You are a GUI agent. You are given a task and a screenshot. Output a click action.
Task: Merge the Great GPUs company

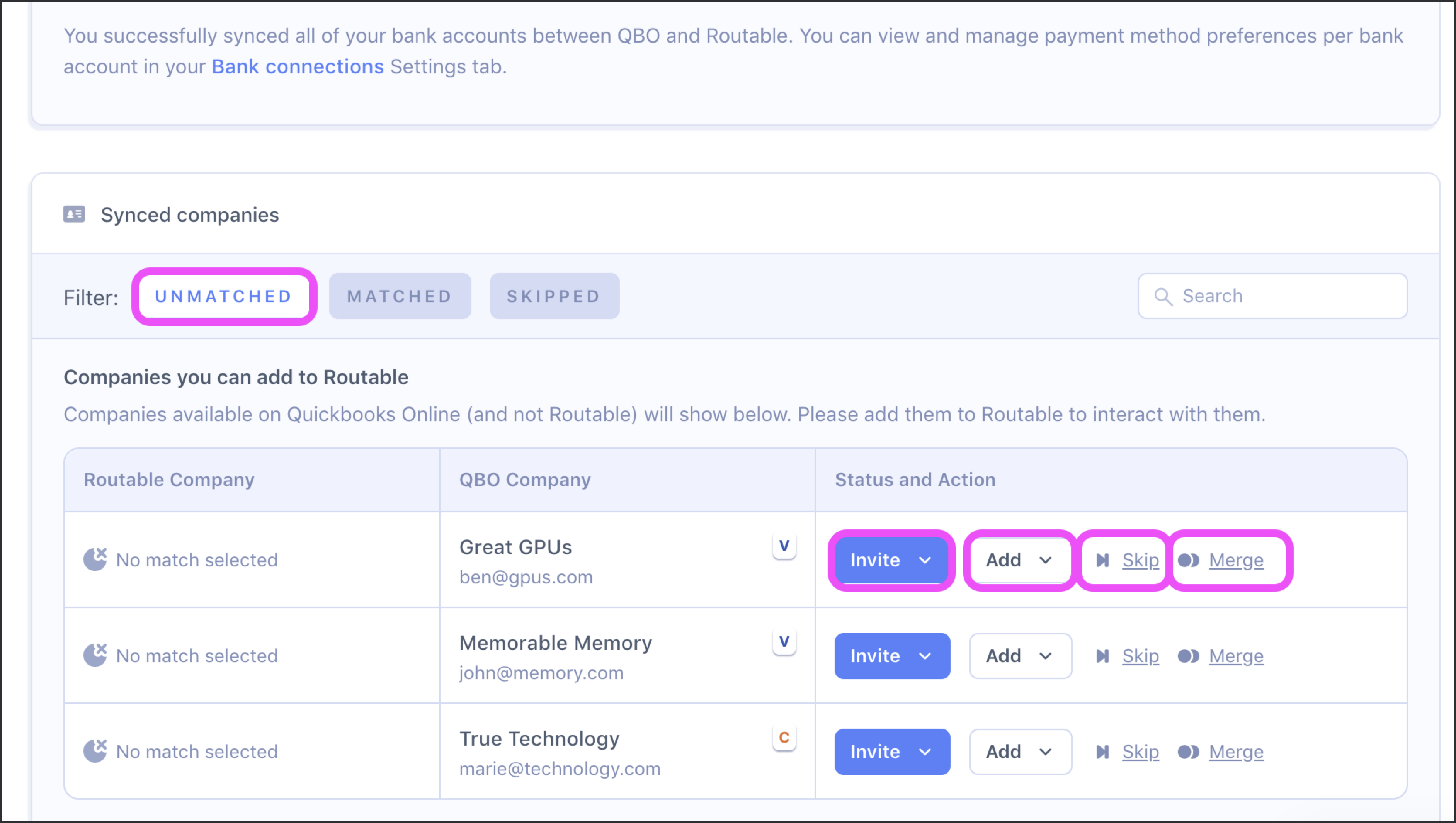pyautogui.click(x=1236, y=560)
